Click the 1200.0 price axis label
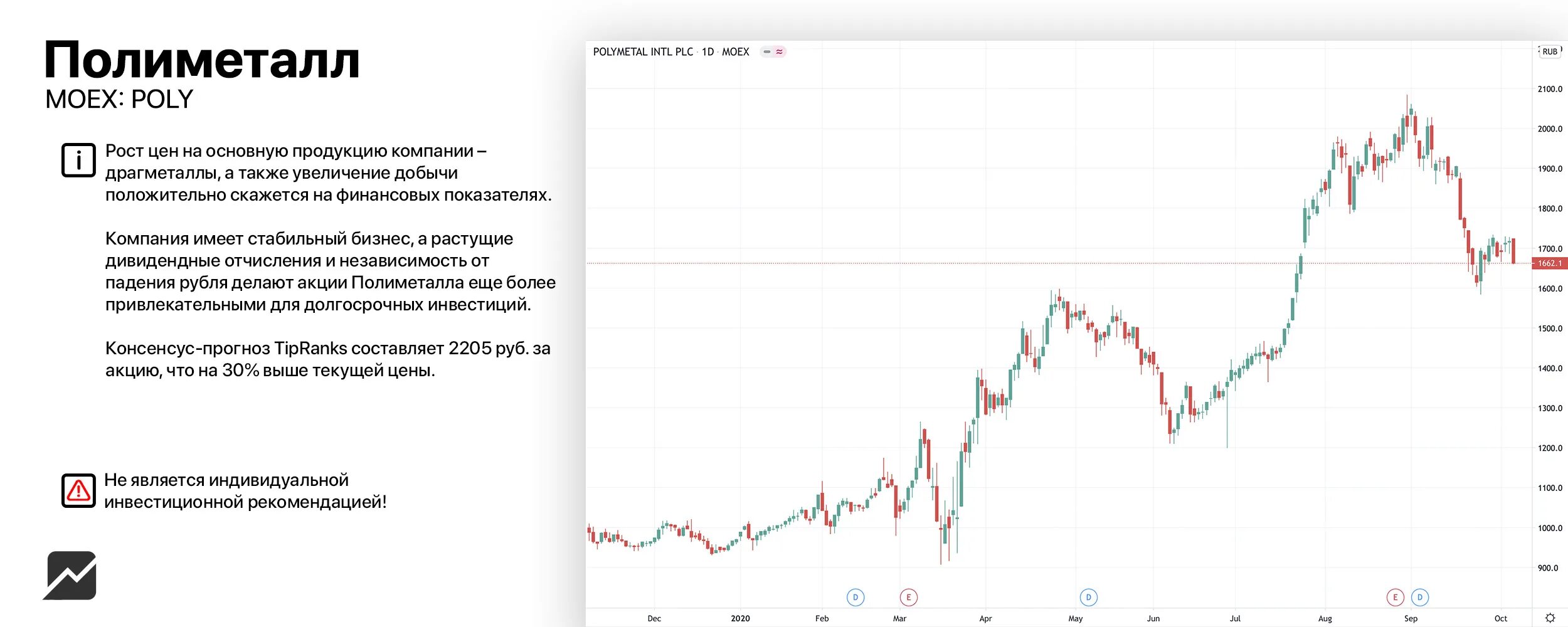1568x627 pixels. [1550, 448]
